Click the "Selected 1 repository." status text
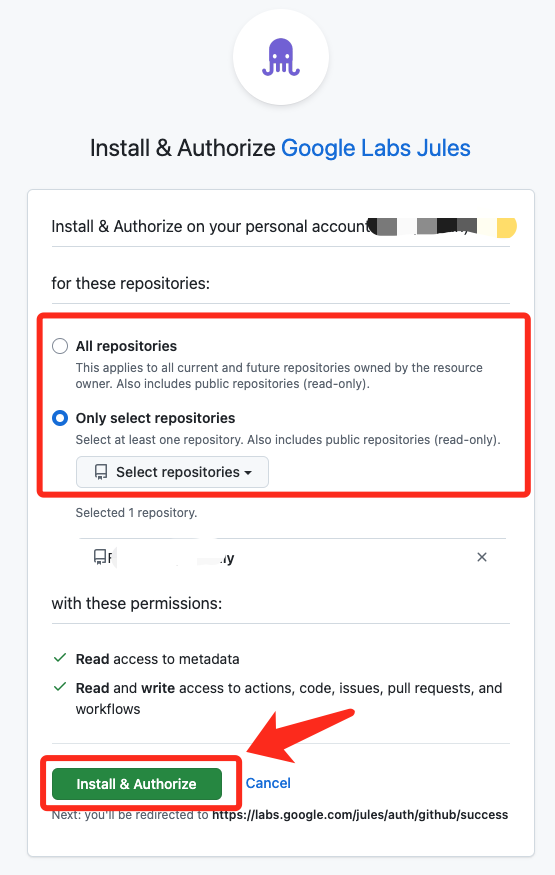Image resolution: width=555 pixels, height=875 pixels. (137, 513)
